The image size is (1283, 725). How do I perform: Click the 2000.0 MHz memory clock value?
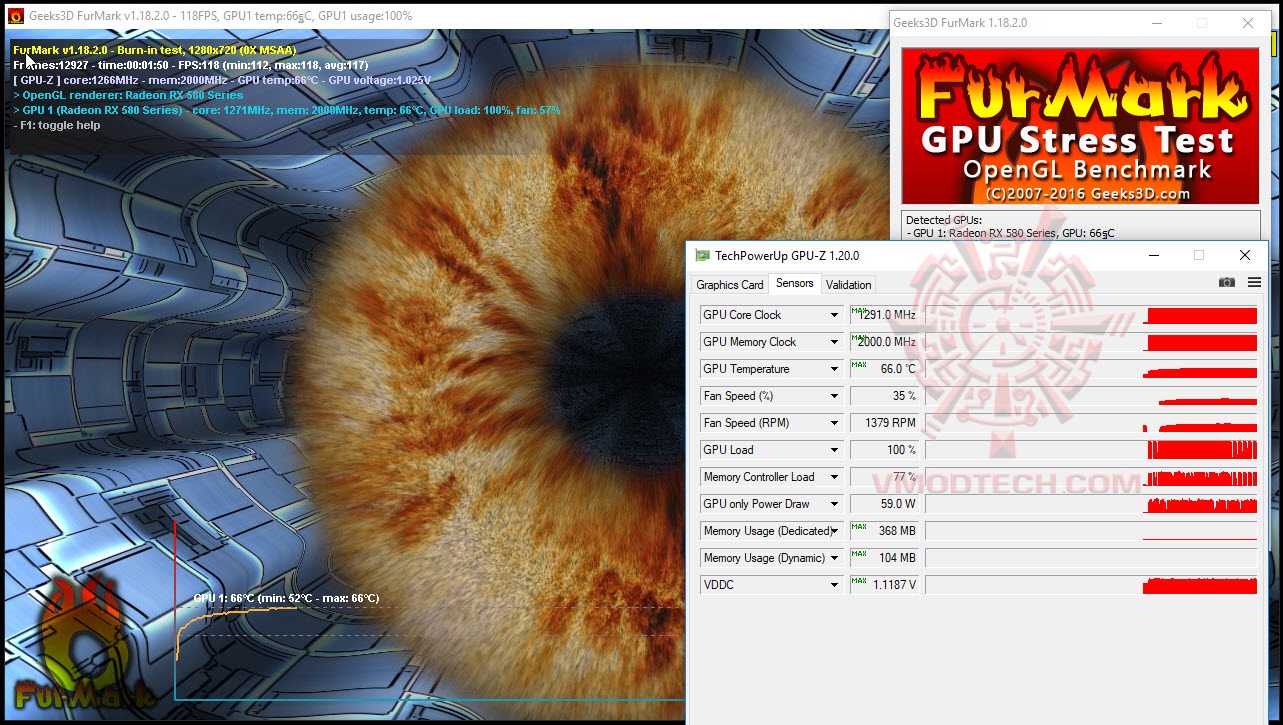pos(884,342)
